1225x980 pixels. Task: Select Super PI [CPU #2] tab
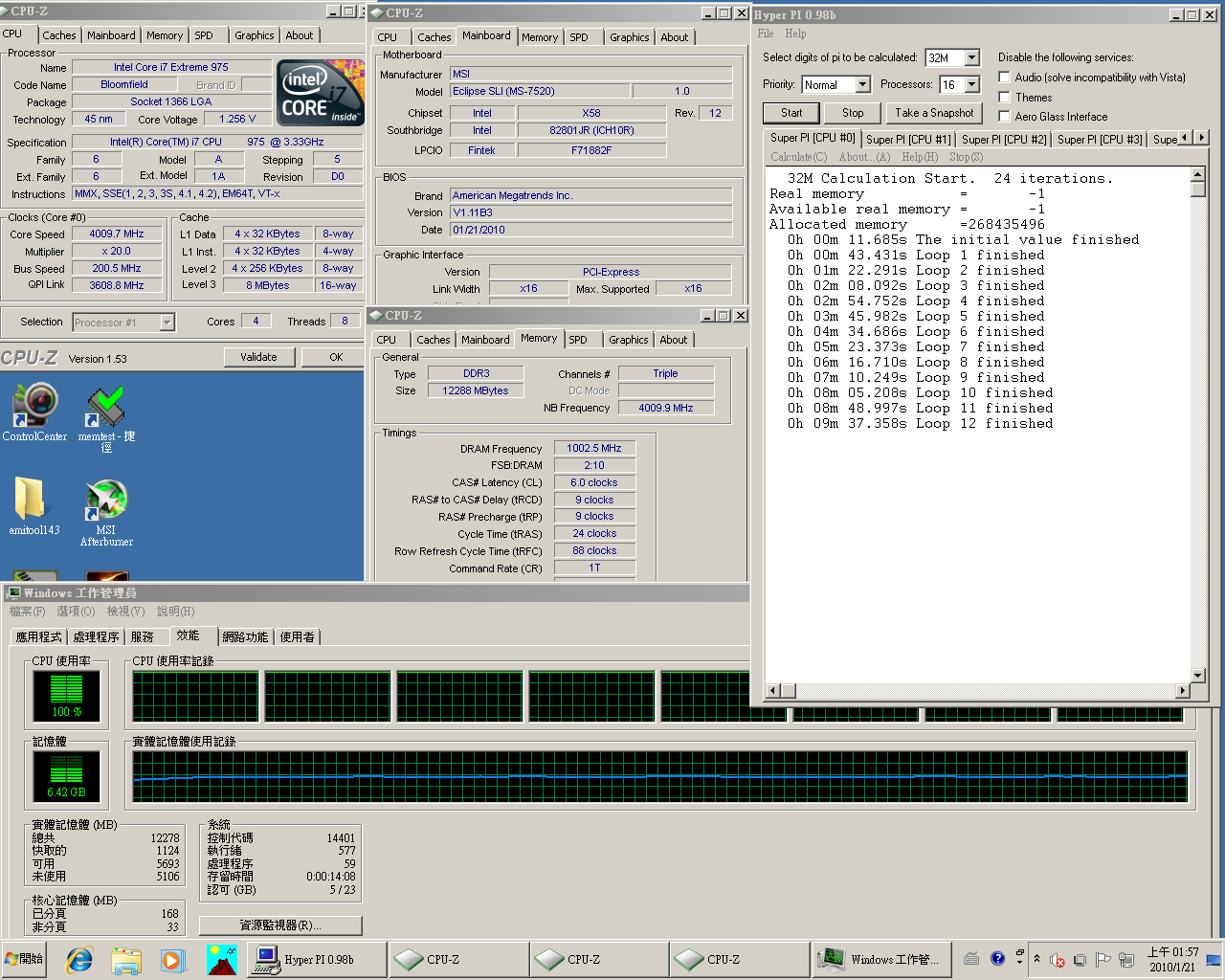point(1004,139)
